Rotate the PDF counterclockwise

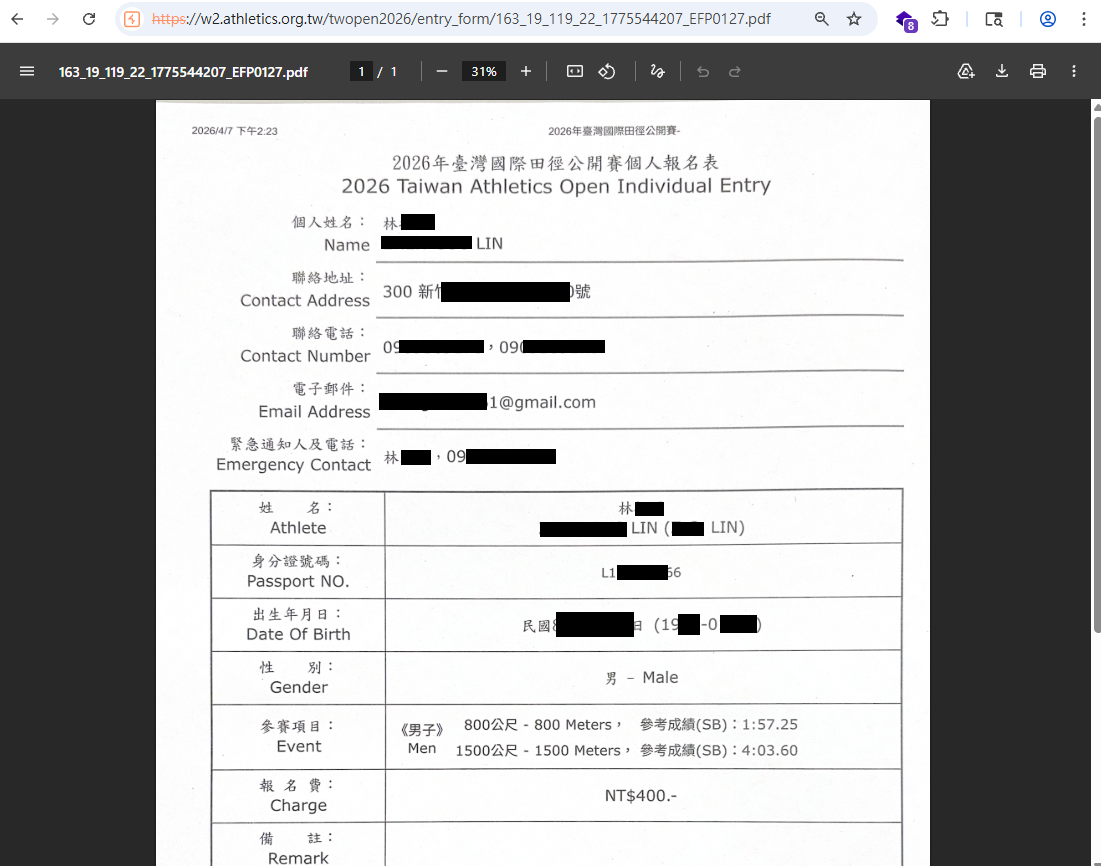tap(607, 72)
